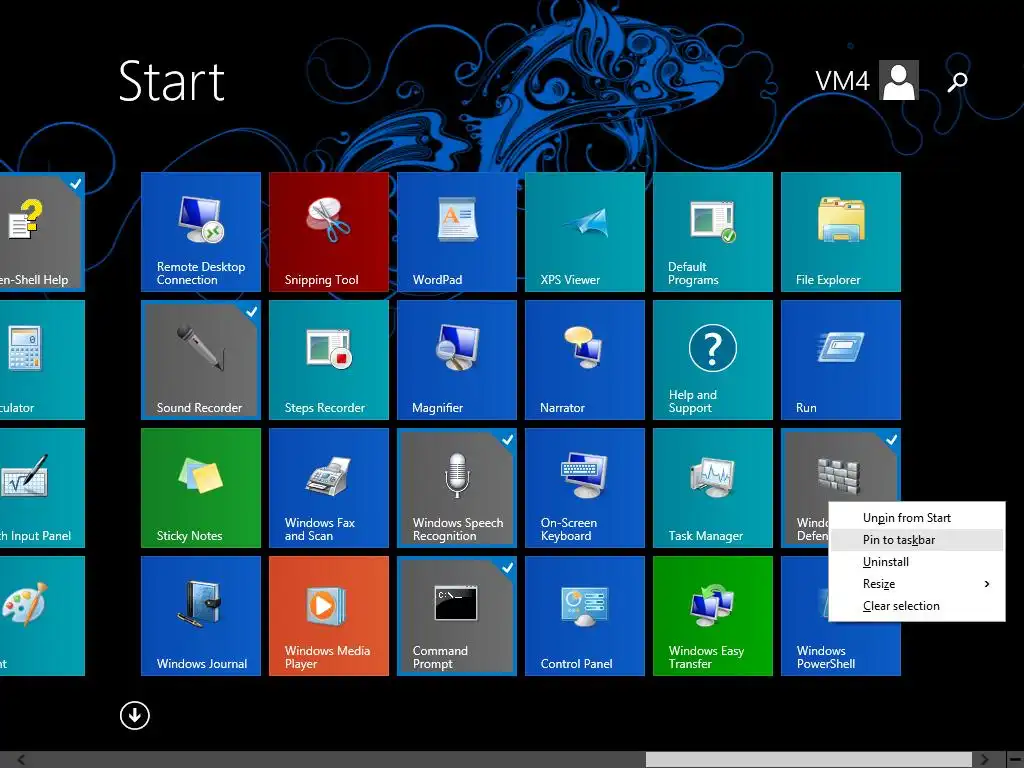Open the Paint tile with palette icon
1024x768 pixels.
tap(42, 616)
